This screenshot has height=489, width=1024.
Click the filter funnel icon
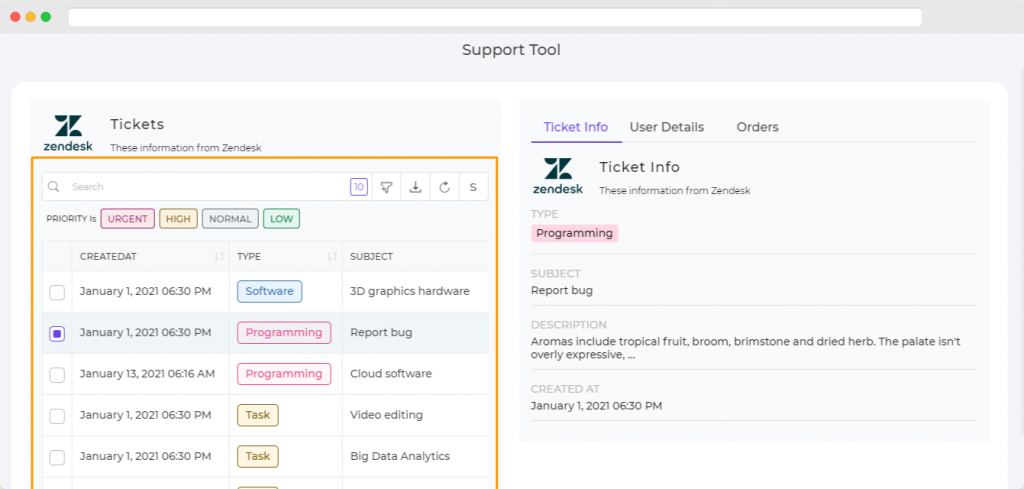[x=386, y=187]
